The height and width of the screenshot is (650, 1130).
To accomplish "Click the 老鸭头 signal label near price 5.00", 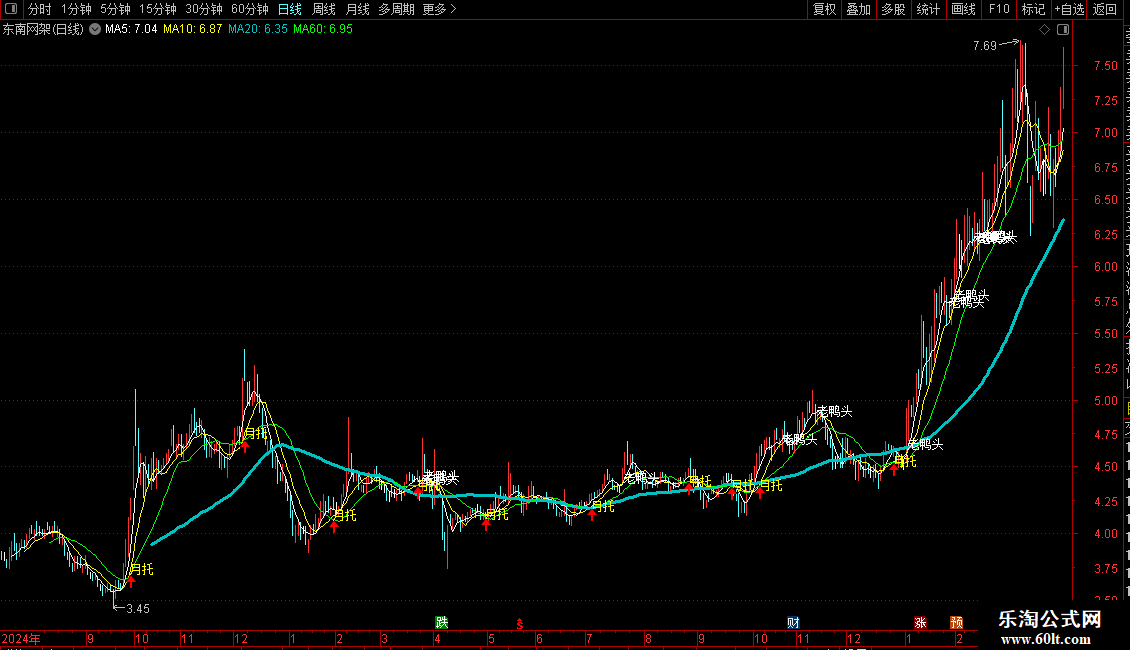I will [835, 411].
